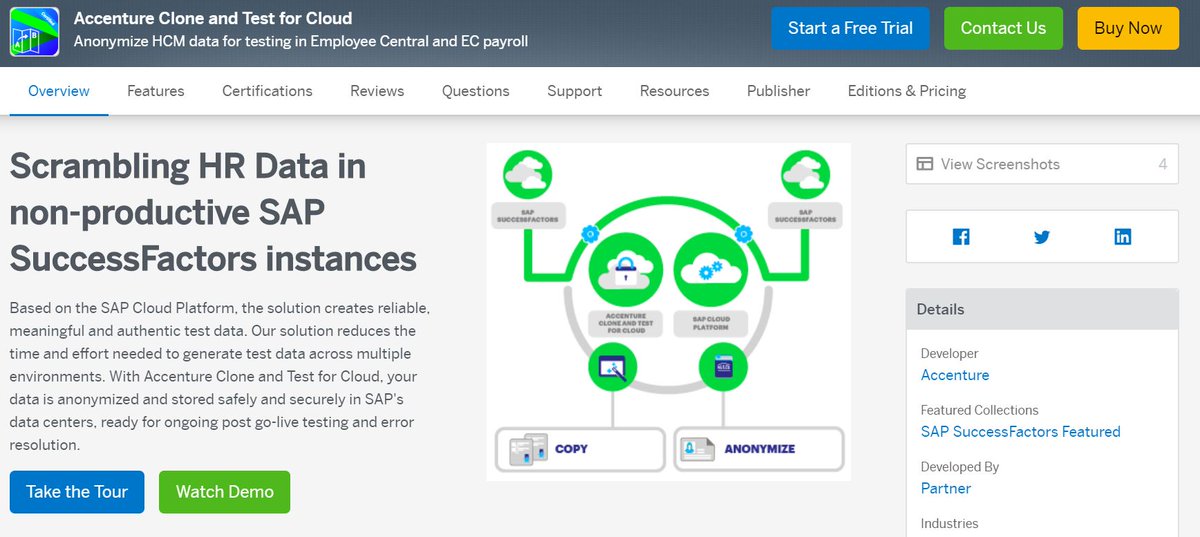Open the Certifications tab
The width and height of the screenshot is (1200, 537).
267,91
